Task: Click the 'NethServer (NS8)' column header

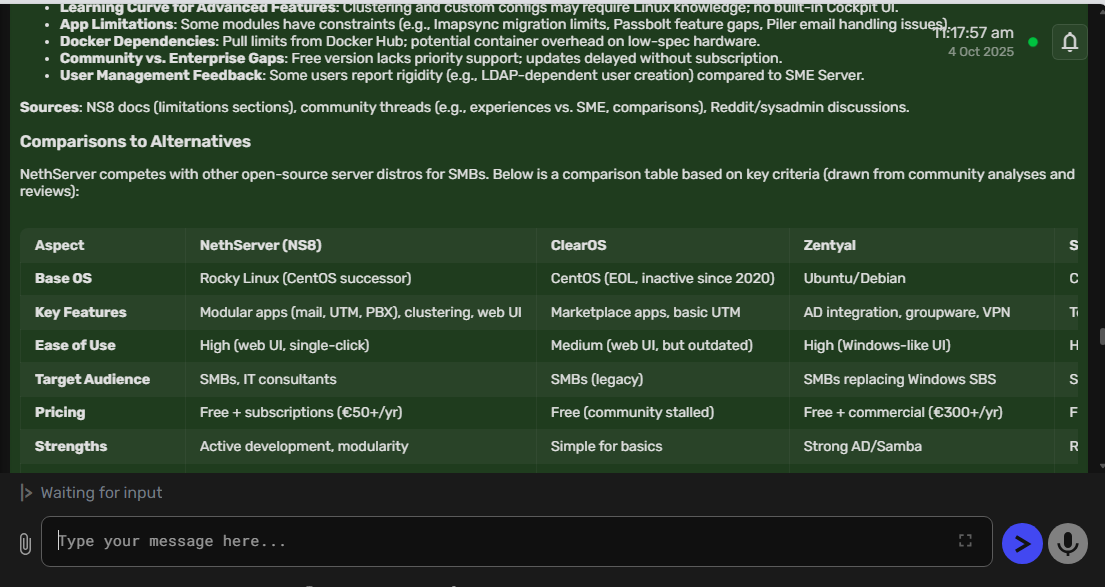Action: pos(260,245)
